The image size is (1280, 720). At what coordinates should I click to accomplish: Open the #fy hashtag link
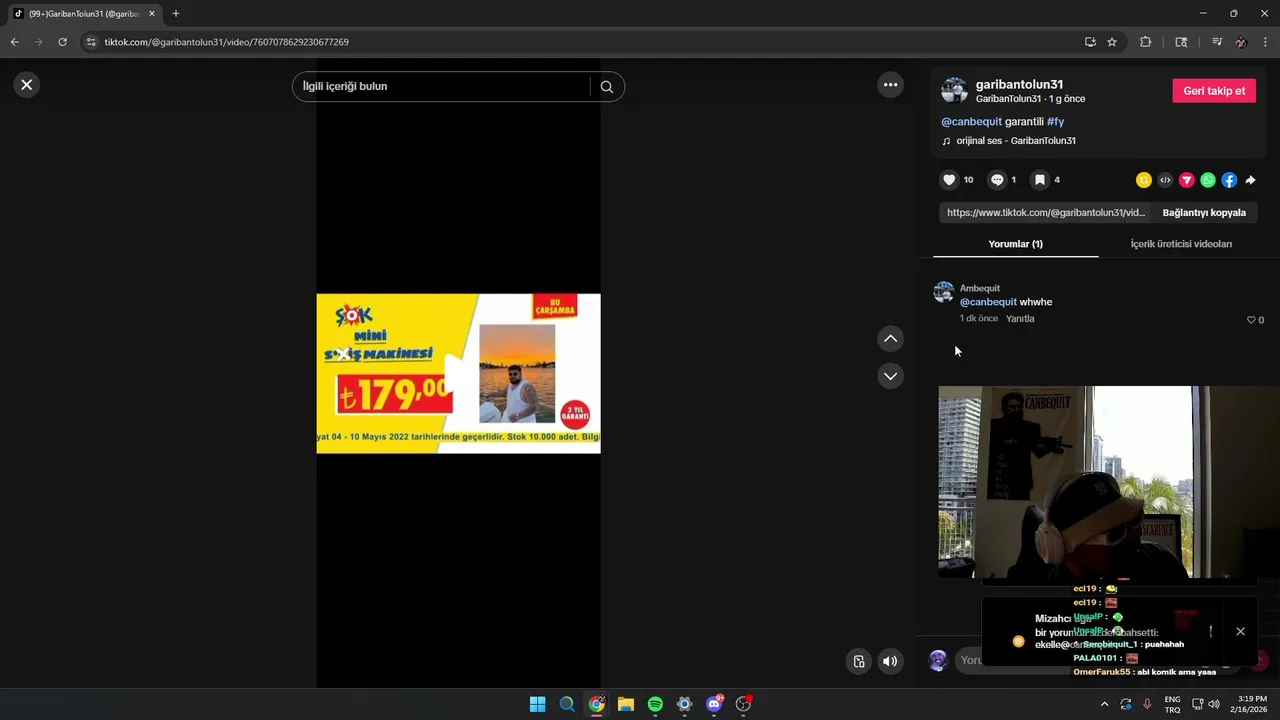coord(1055,122)
